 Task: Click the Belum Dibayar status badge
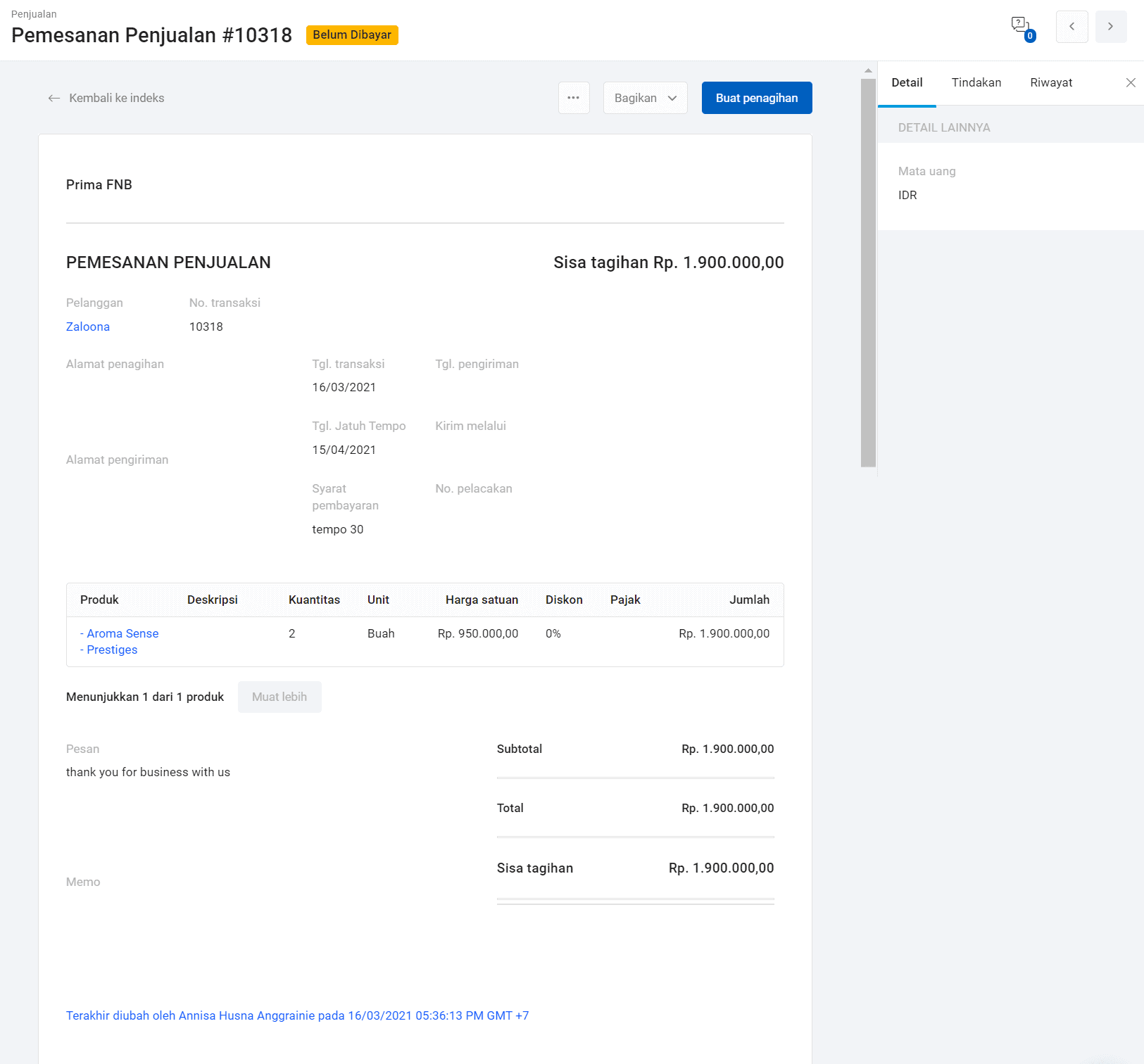click(352, 35)
